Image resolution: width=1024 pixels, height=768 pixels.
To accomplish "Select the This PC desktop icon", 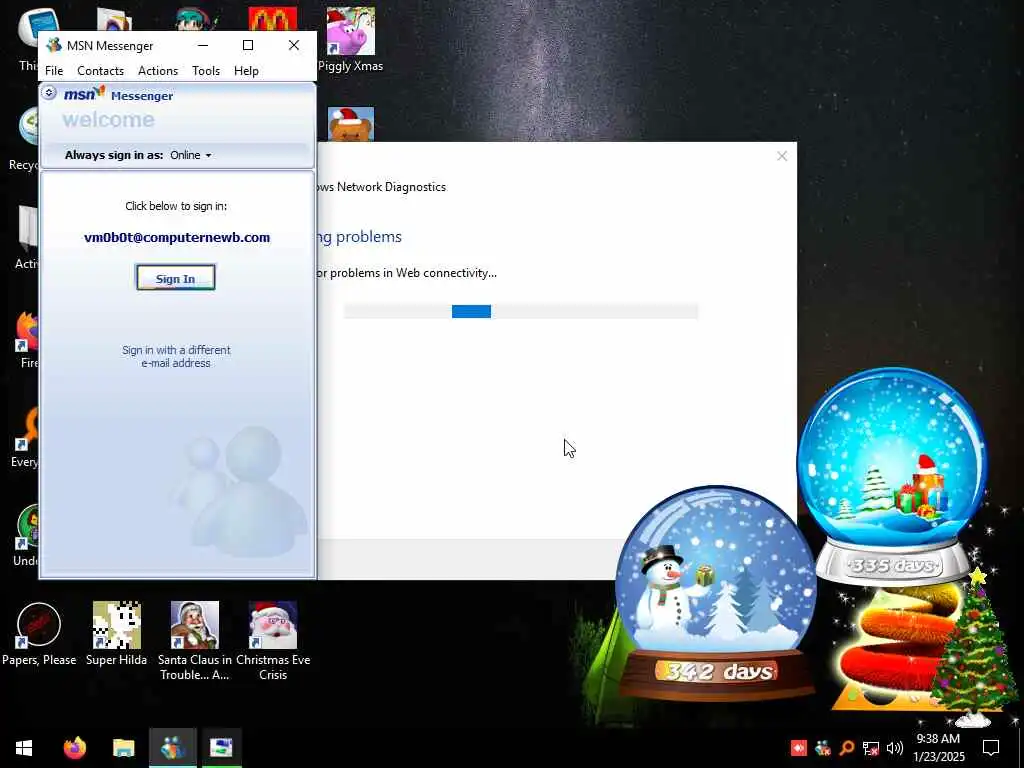I will (29, 39).
